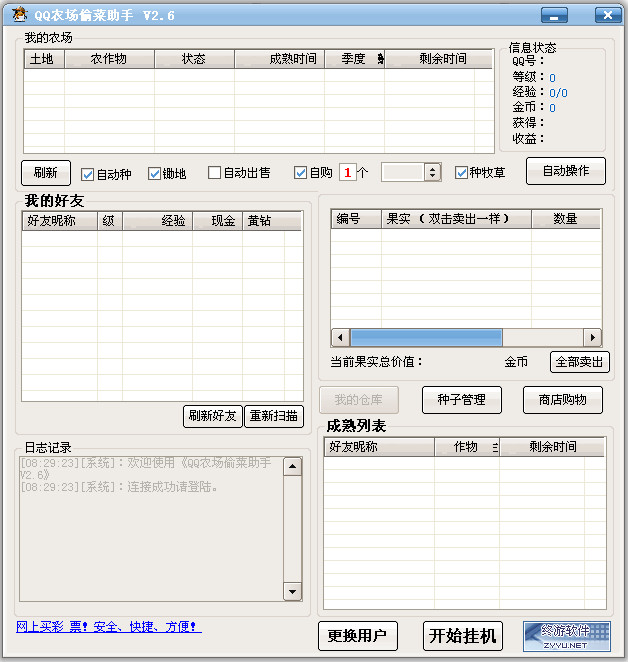Close the QQ农场偷菜助手 window
The width and height of the screenshot is (628, 662).
[608, 16]
